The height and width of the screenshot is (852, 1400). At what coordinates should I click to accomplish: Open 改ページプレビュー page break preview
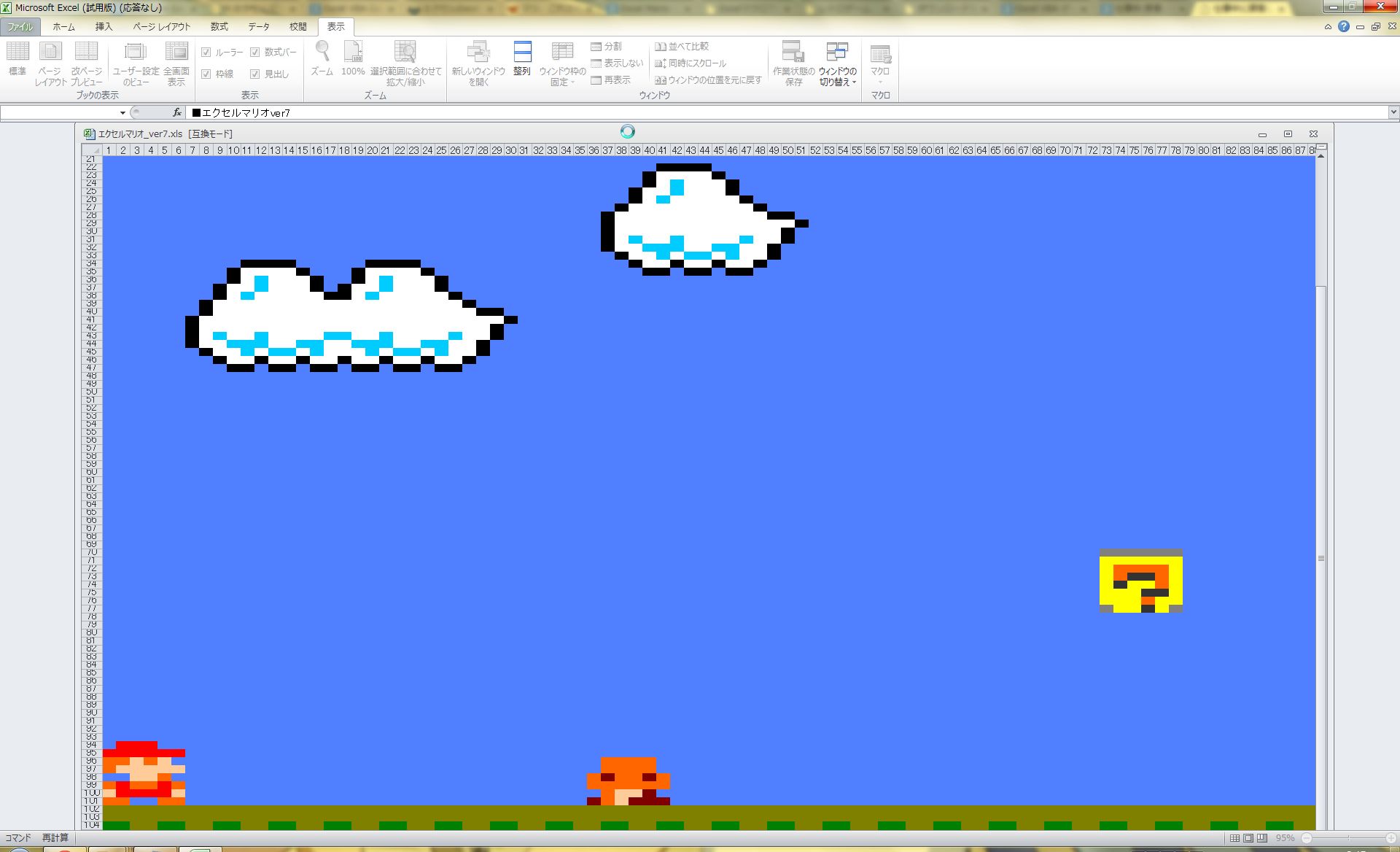click(x=86, y=63)
